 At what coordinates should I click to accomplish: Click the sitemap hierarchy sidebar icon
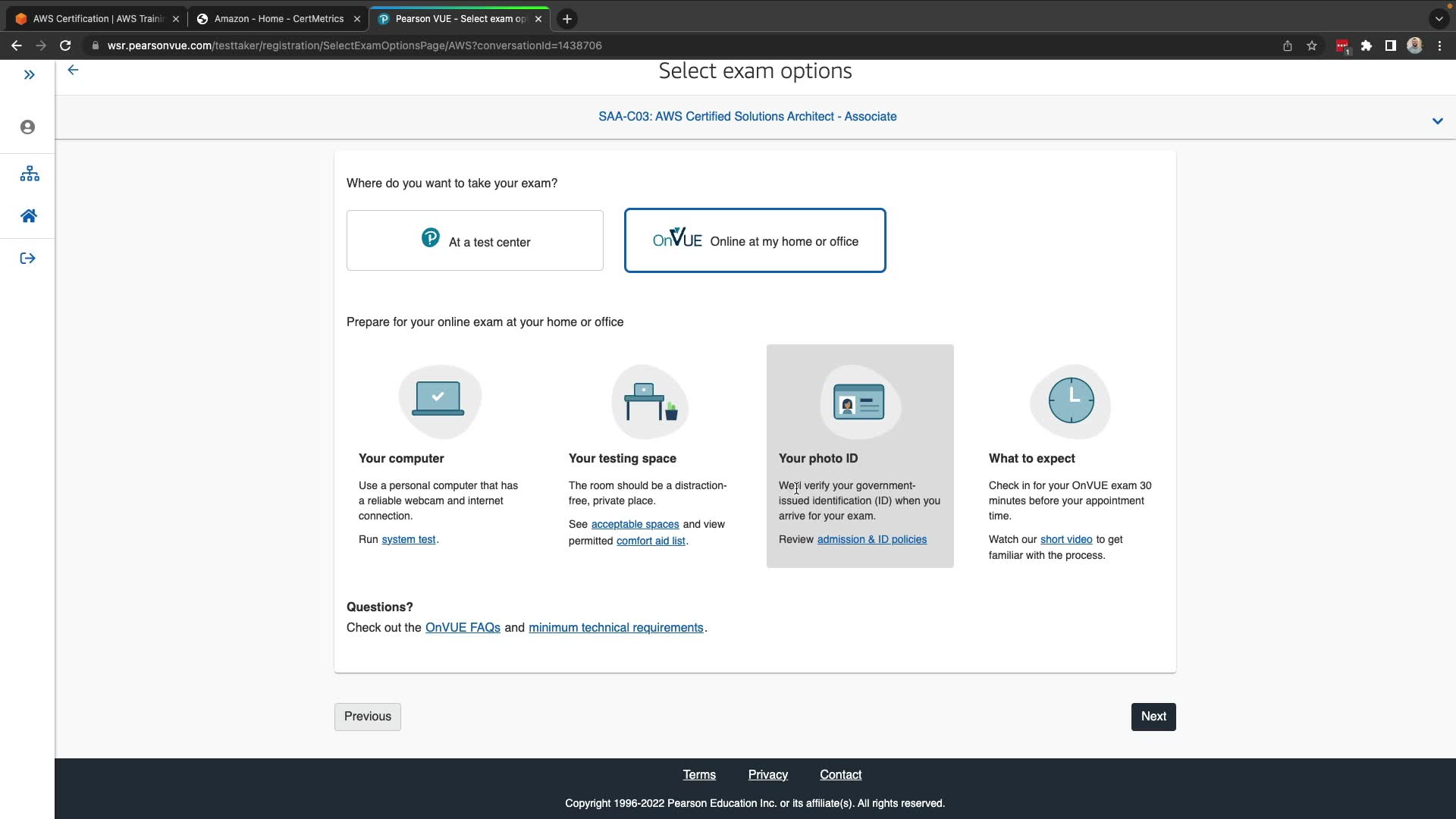[30, 174]
